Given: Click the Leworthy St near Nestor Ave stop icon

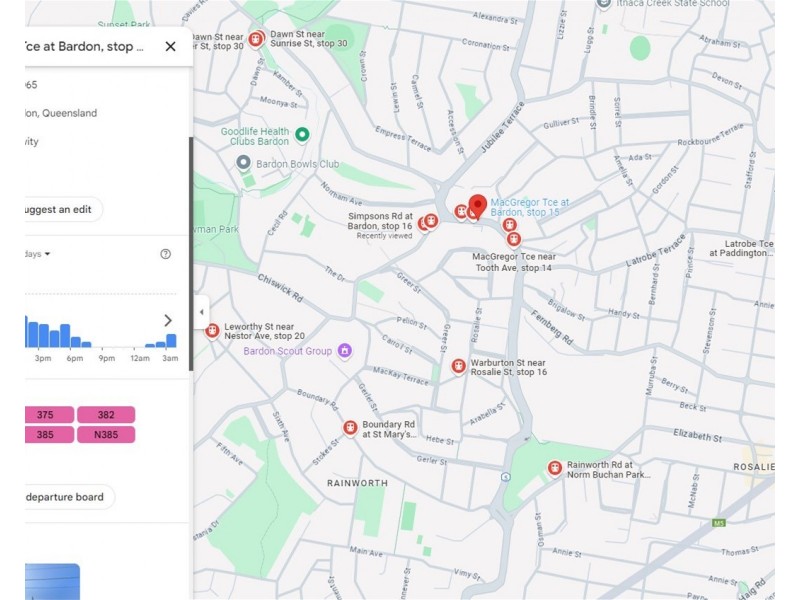Looking at the screenshot, I should [x=212, y=331].
